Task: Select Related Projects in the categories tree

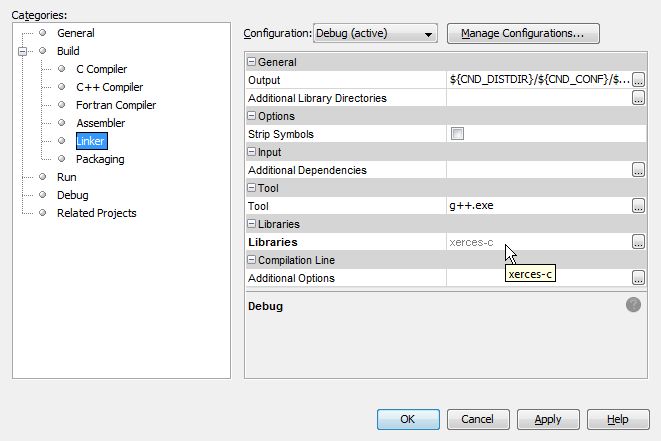Action: 96,213
